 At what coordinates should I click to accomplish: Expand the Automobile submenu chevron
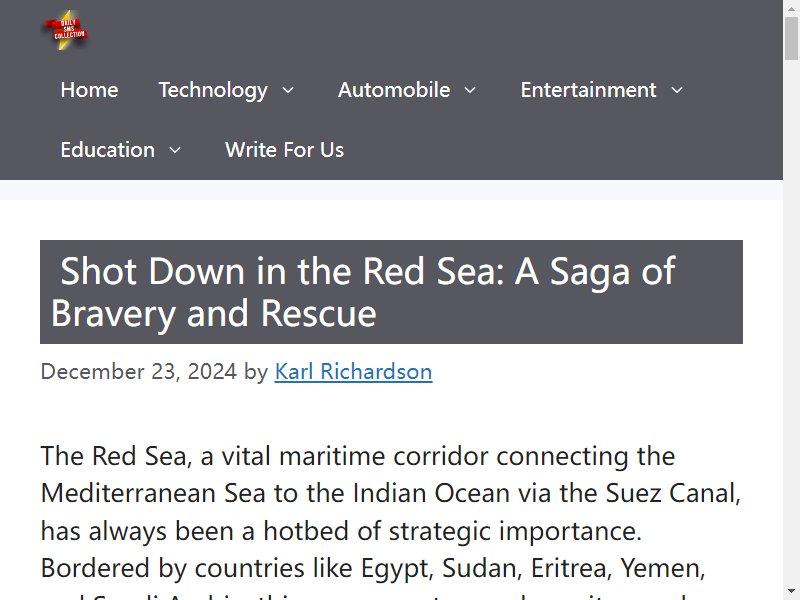tap(470, 90)
